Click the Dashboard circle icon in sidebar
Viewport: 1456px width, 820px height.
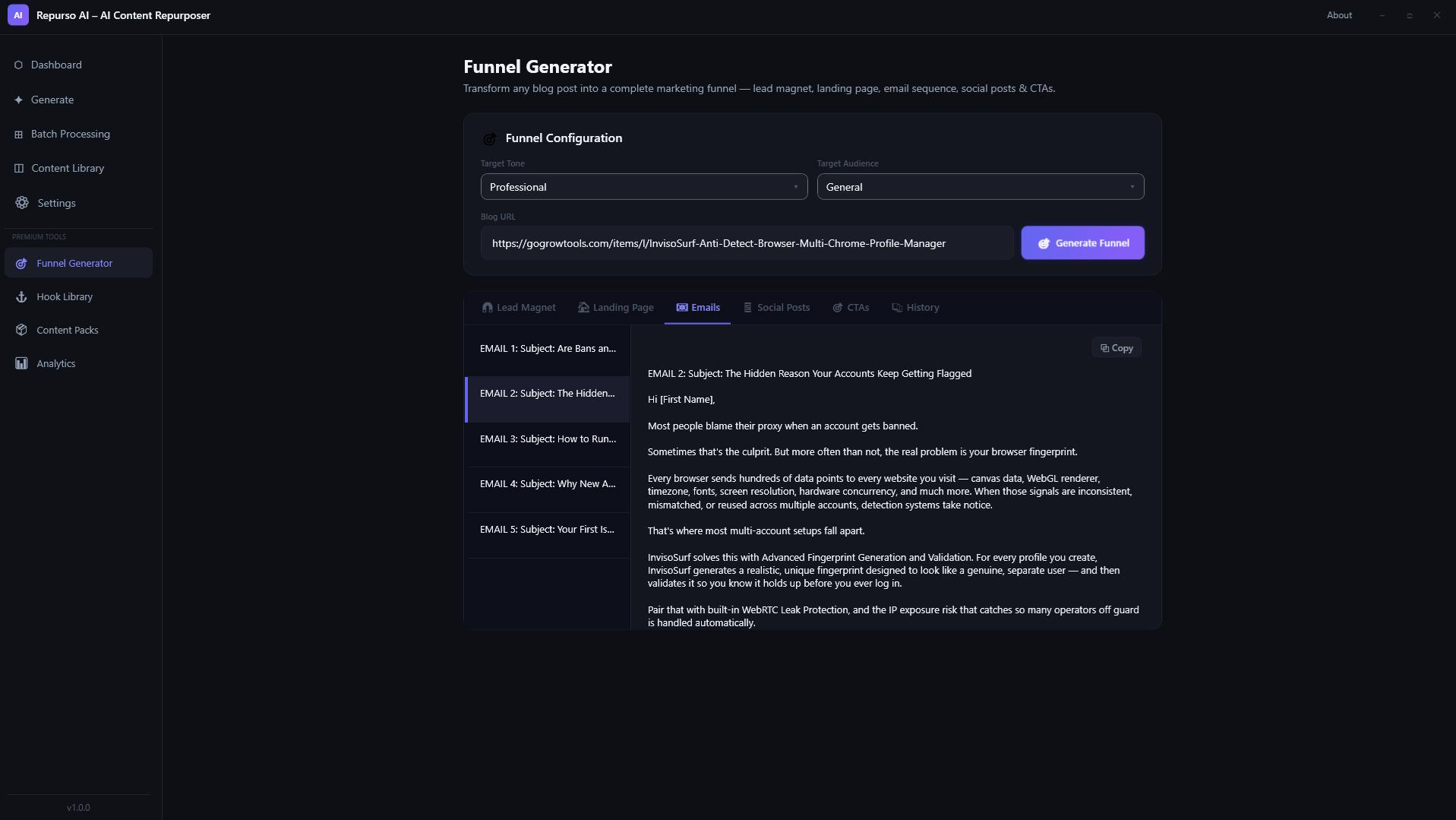[18, 65]
